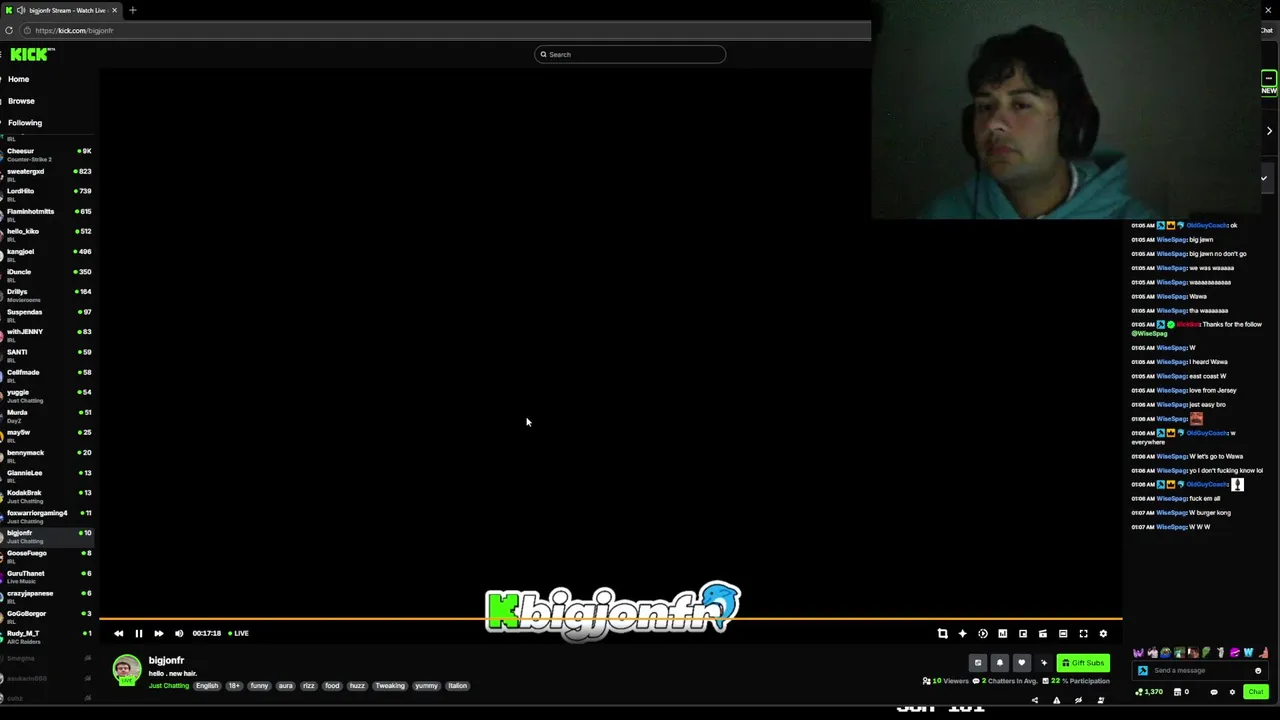Reload the page in the browser

tap(9, 30)
